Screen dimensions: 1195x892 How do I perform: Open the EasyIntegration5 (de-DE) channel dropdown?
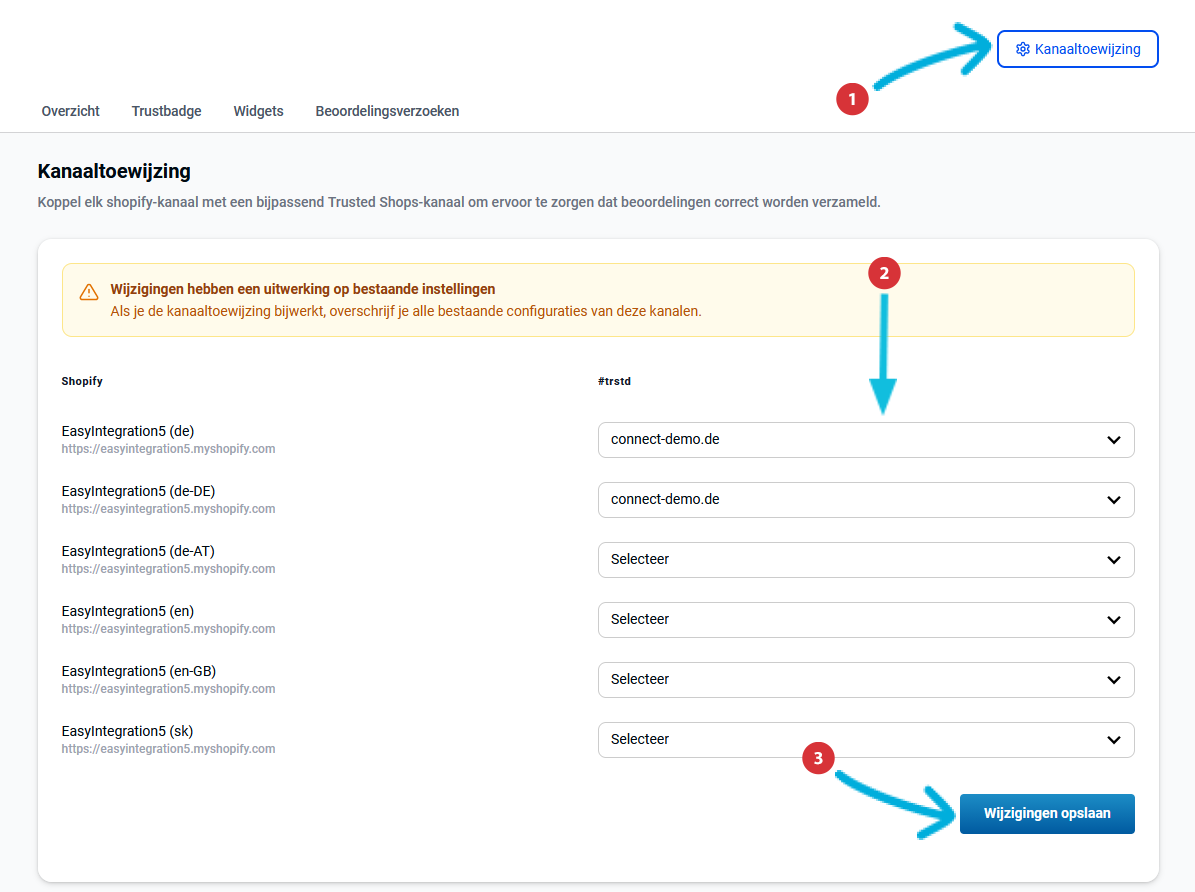[x=865, y=500]
